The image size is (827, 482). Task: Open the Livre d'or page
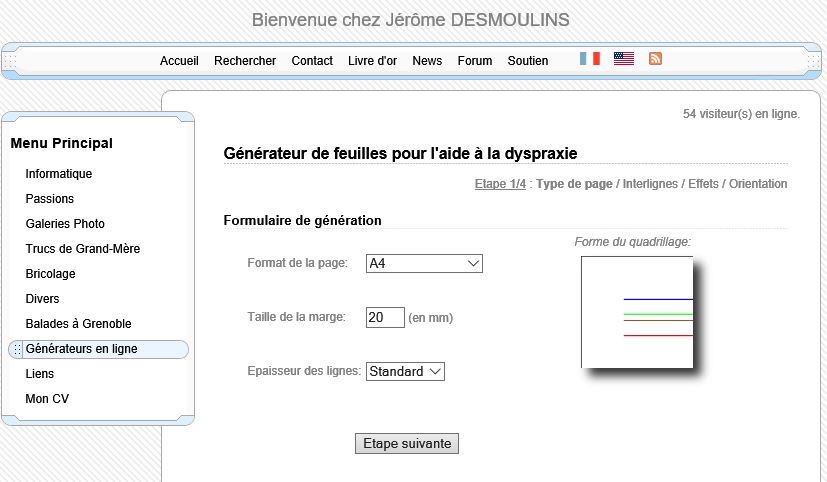pos(372,61)
